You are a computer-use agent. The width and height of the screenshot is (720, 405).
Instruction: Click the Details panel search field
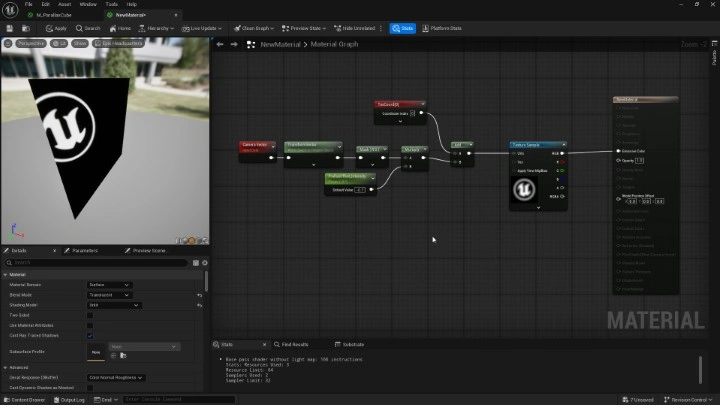point(95,262)
